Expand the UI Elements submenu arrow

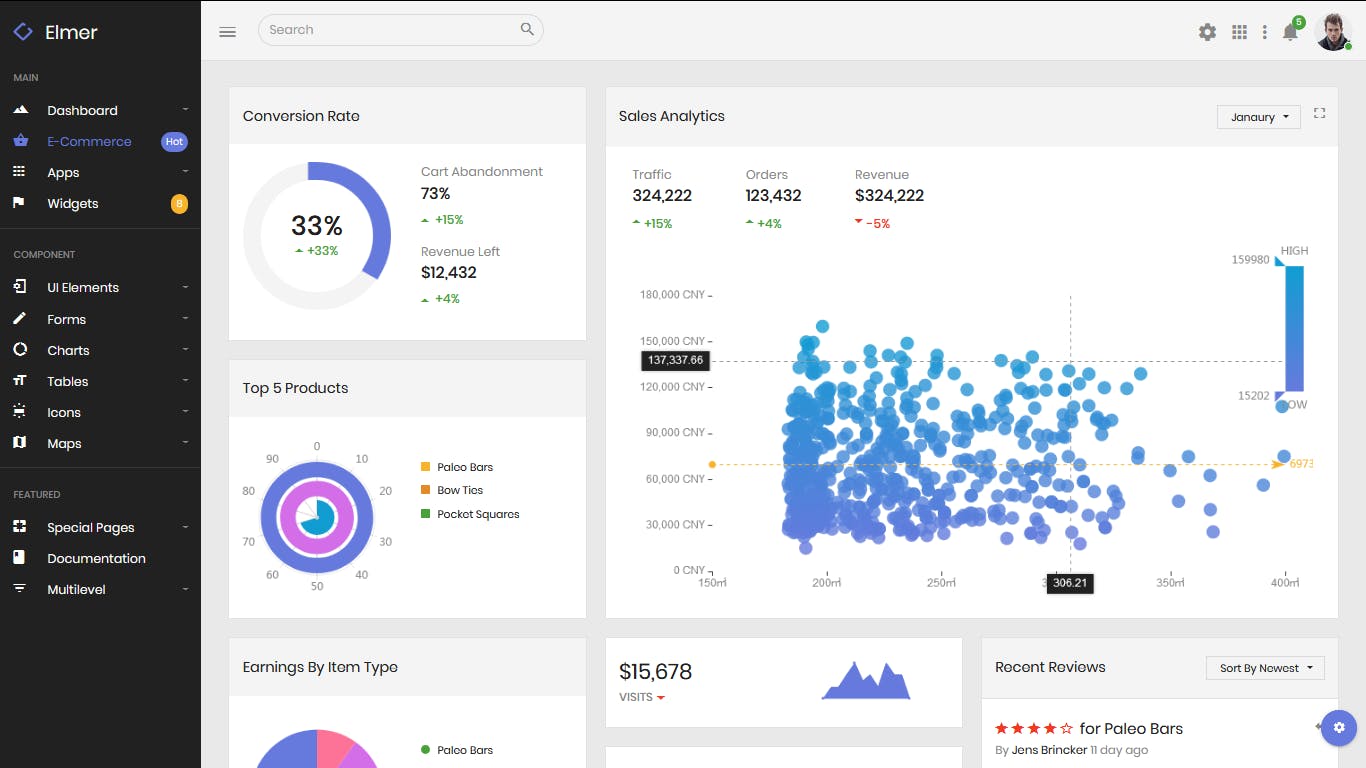click(x=185, y=287)
